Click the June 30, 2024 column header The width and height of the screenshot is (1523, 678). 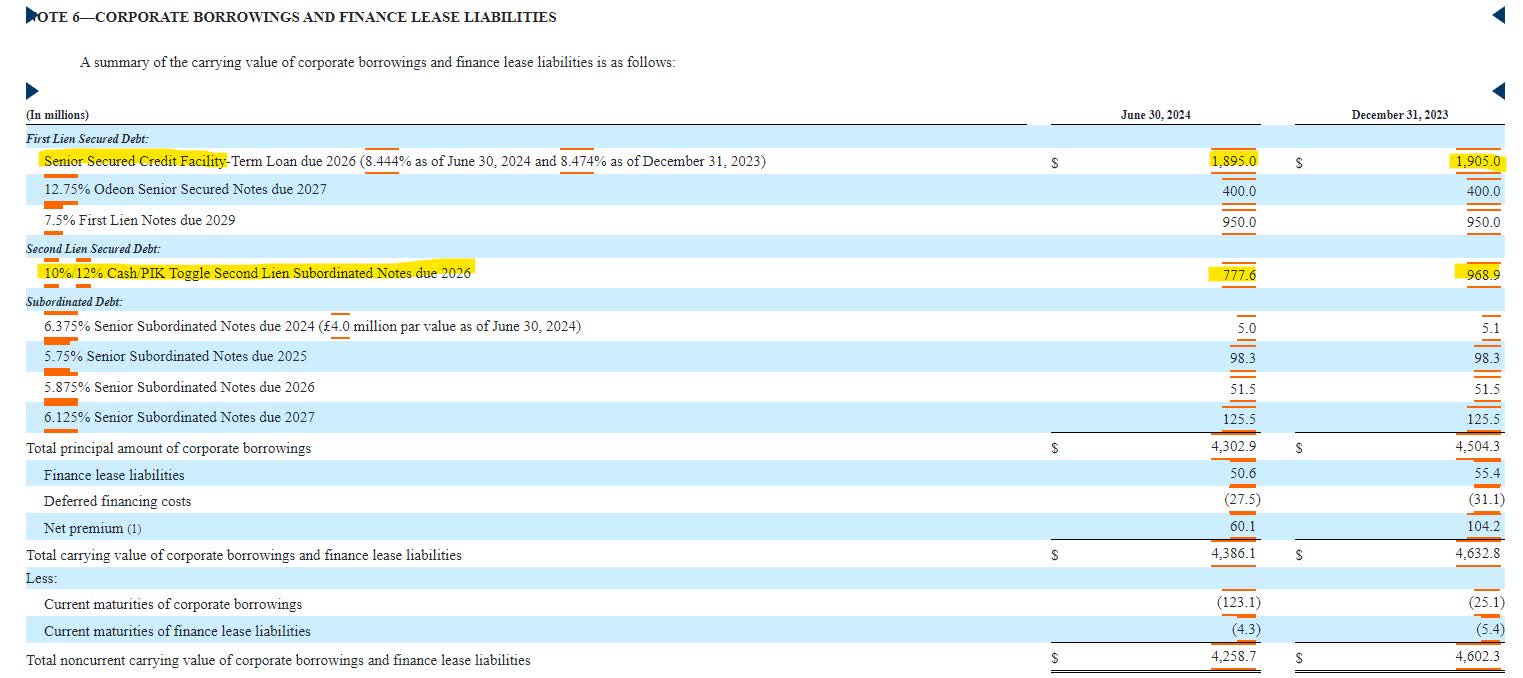[x=1156, y=114]
